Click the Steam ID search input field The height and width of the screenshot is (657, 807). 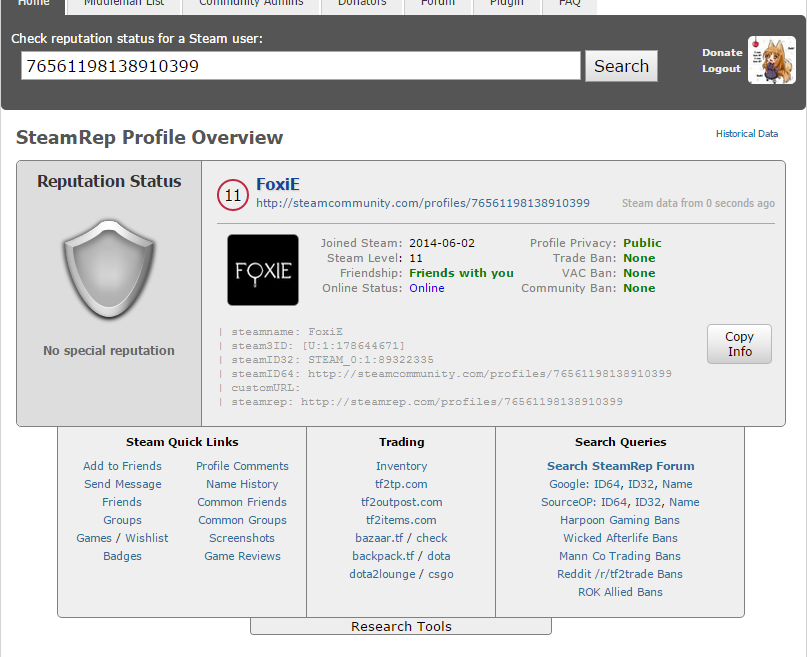(301, 66)
